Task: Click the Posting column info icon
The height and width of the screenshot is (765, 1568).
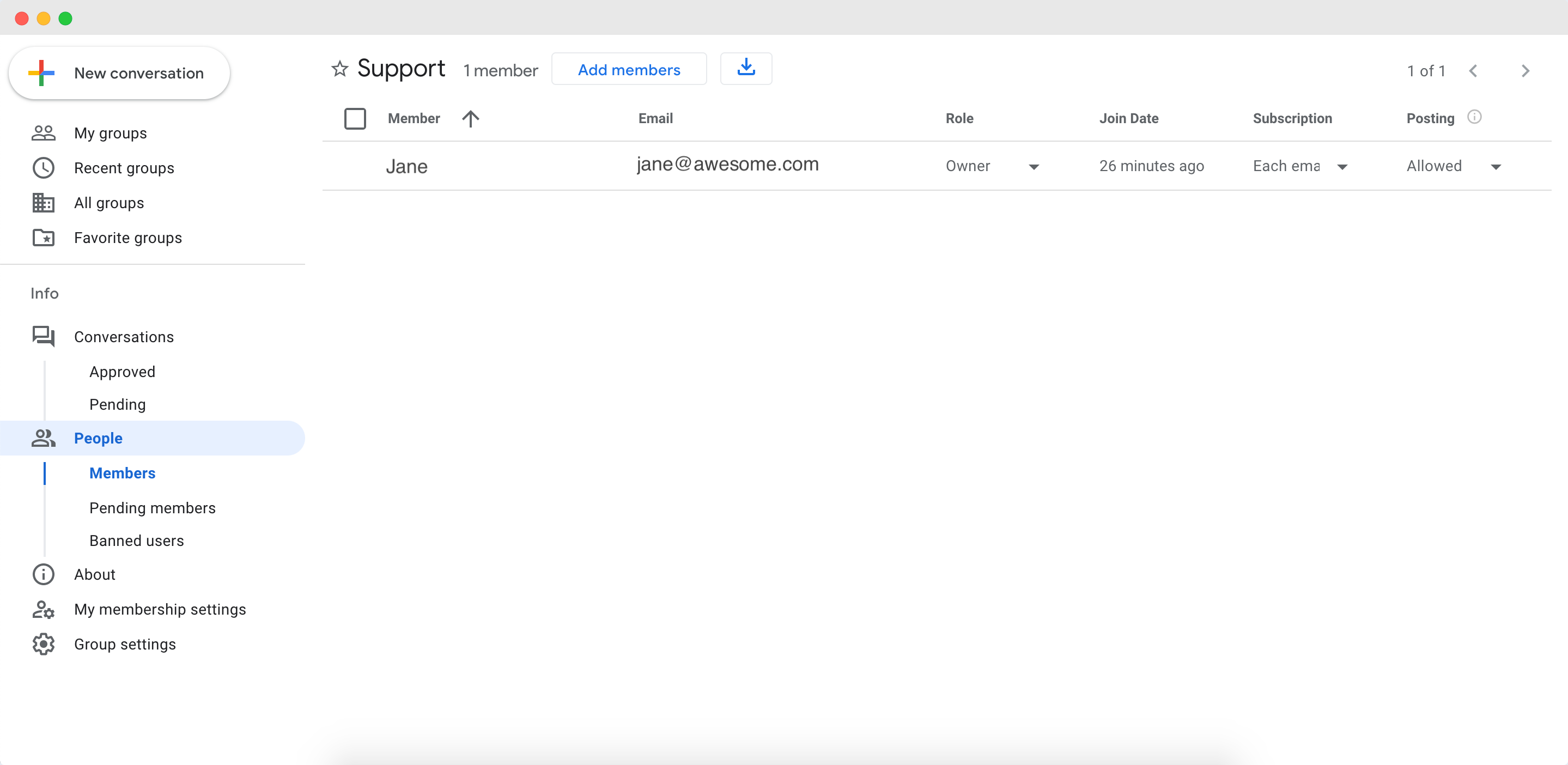Action: pyautogui.click(x=1474, y=117)
